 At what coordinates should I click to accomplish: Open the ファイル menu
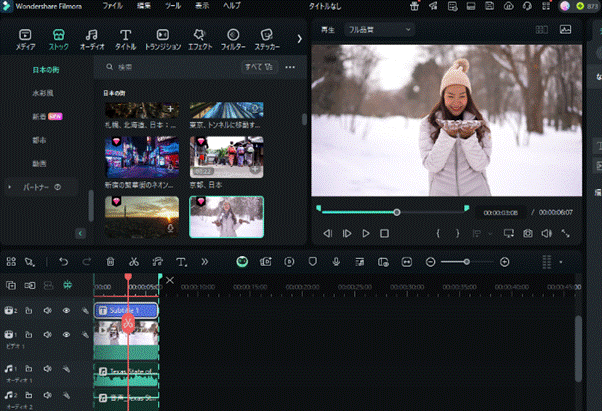(x=113, y=5)
